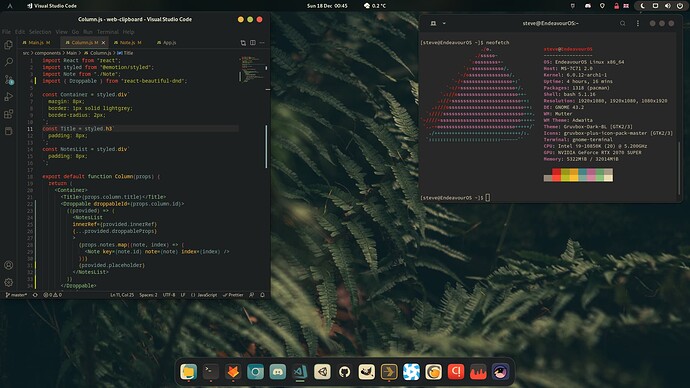This screenshot has width=690, height=388.
Task: Change language mode via JavaScript in status bar
Action: tap(204, 295)
